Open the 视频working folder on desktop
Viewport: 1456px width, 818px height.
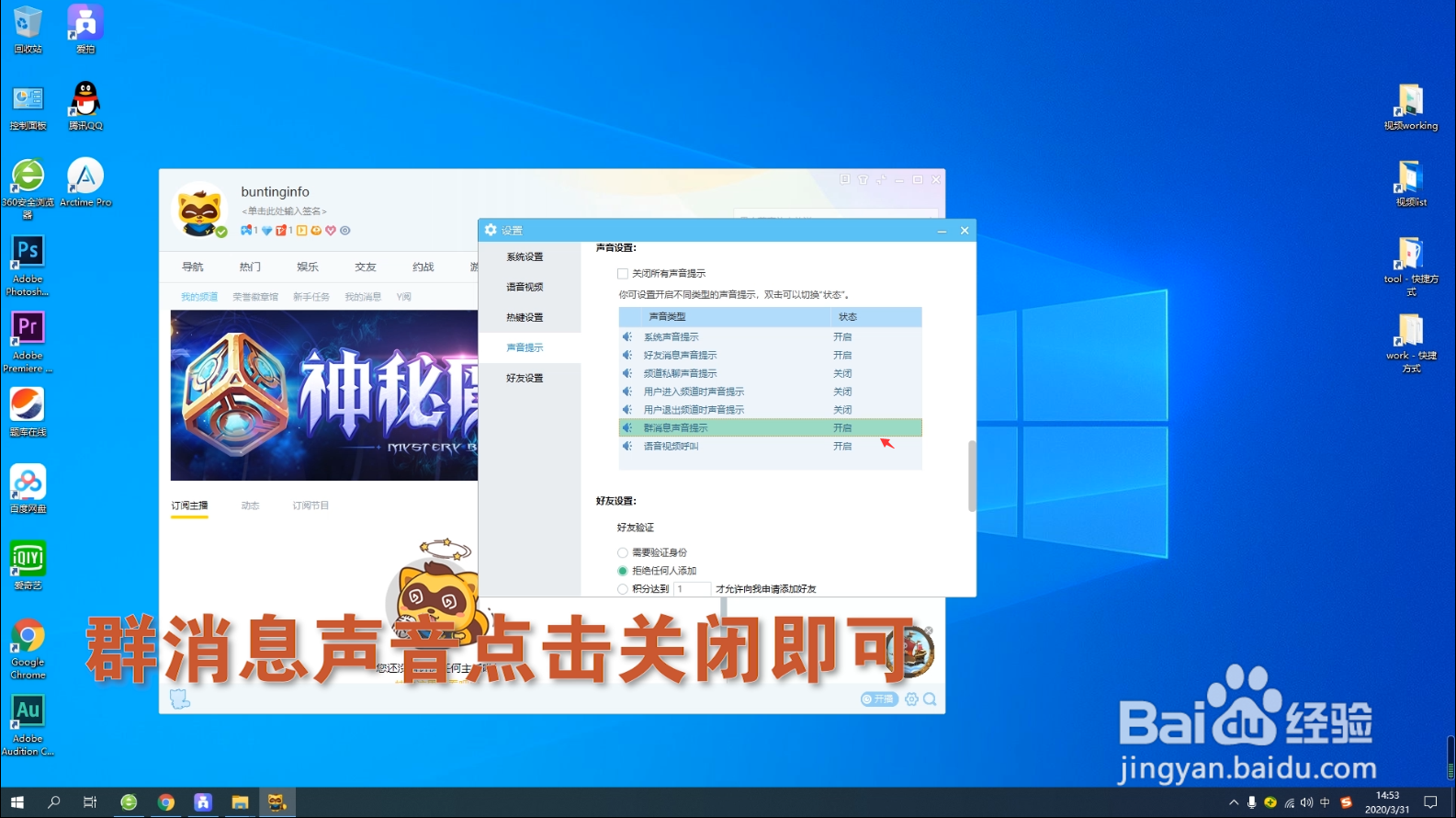[1410, 107]
